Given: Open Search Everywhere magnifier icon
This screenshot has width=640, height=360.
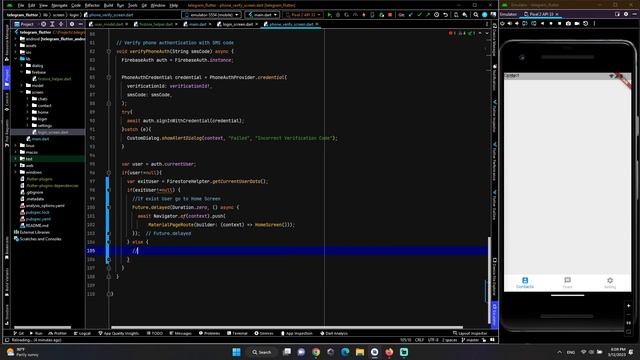Looking at the screenshot, I should (476, 15).
